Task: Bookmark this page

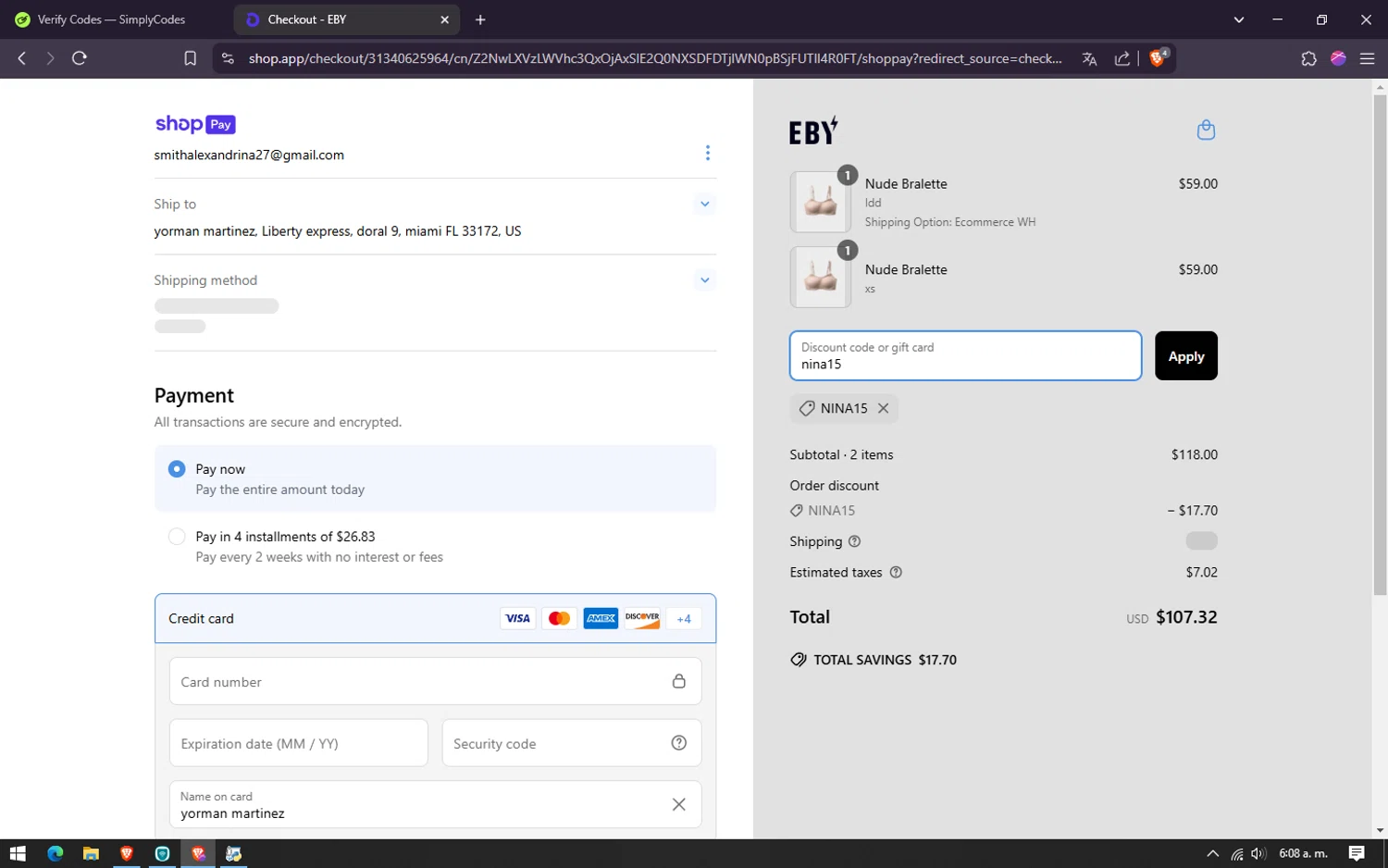Action: point(191,58)
